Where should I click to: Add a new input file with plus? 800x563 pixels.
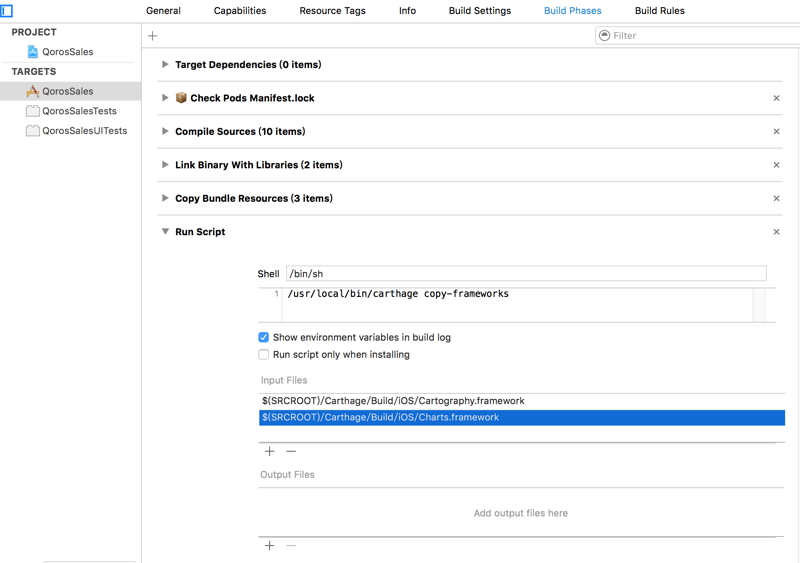(269, 452)
